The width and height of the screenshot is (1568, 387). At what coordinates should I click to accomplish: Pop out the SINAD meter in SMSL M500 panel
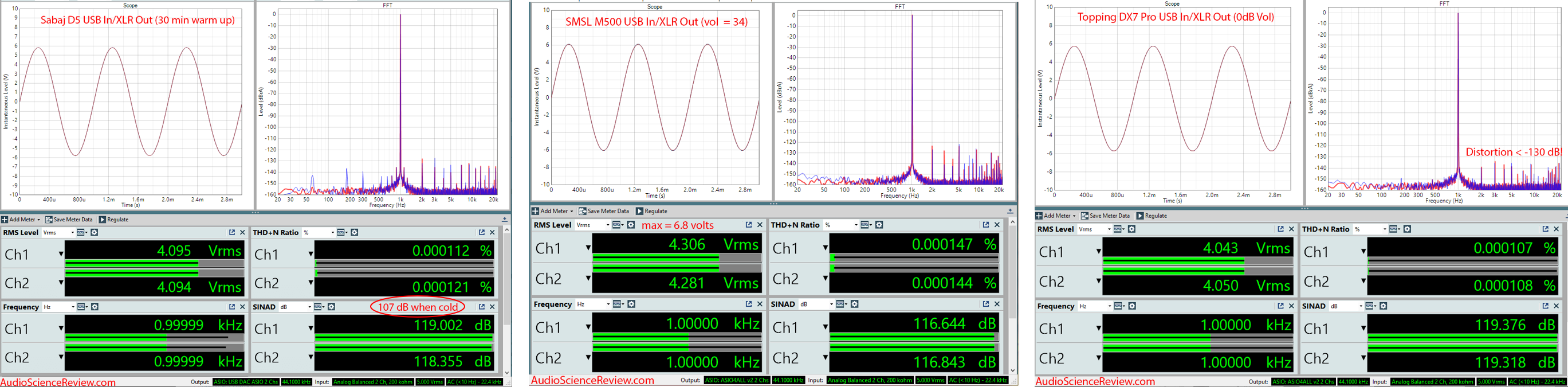tap(985, 303)
